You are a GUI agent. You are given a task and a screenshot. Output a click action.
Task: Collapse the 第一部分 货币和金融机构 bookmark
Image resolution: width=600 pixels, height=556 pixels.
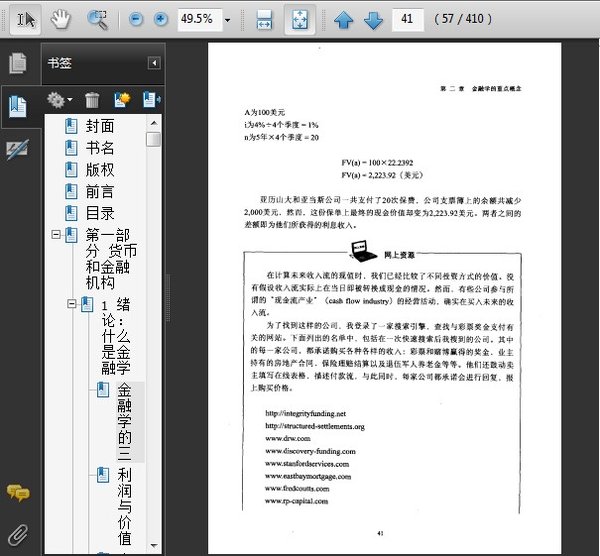pyautogui.click(x=54, y=236)
